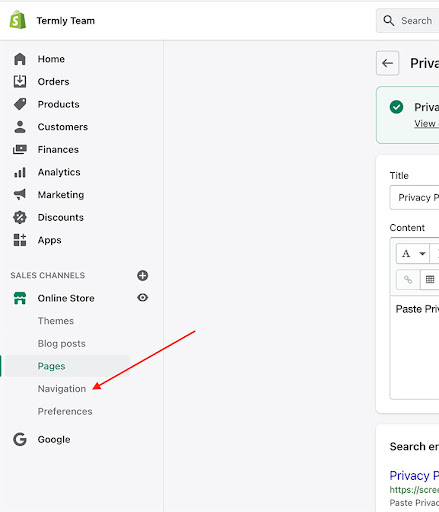Open the Analytics bar chart icon
This screenshot has width=439, height=512.
point(20,172)
